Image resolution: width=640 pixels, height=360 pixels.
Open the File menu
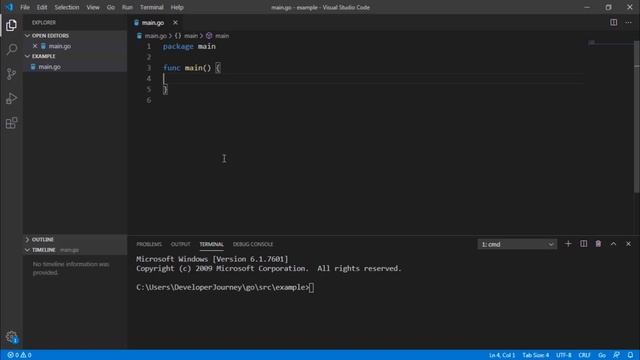pyautogui.click(x=25, y=7)
